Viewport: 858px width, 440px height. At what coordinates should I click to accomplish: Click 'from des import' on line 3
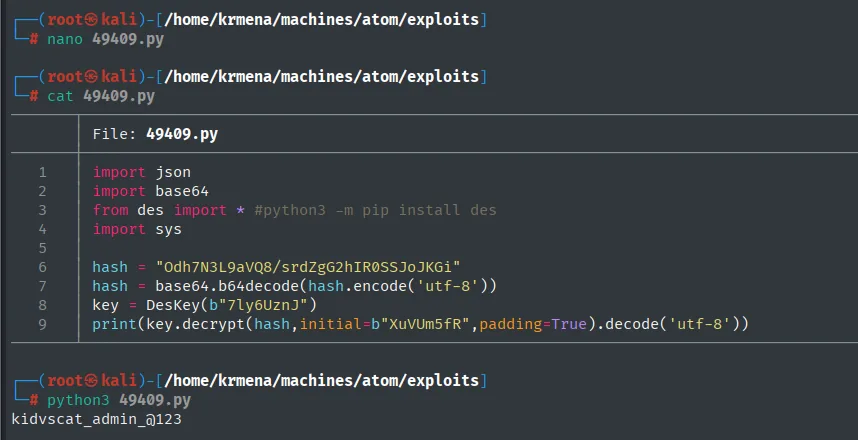159,210
